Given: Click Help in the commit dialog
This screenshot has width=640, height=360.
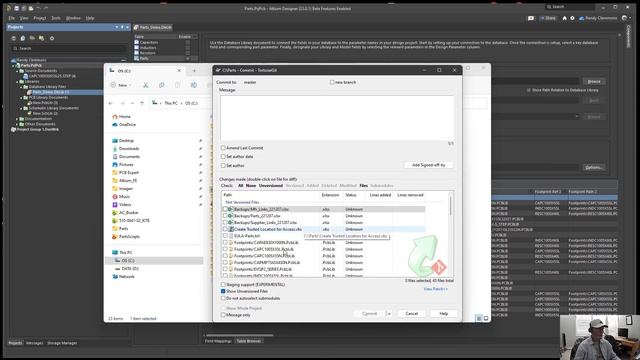Looking at the screenshot, I should click(x=444, y=314).
